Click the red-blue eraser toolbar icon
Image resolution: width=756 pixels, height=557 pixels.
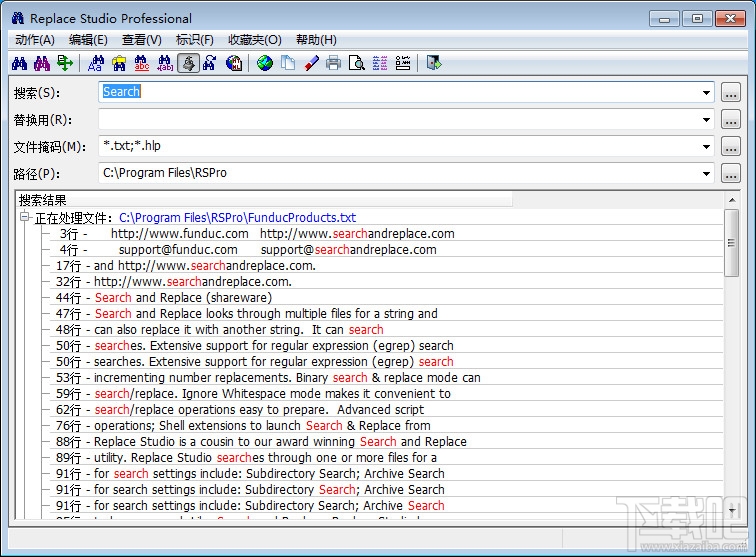[x=311, y=63]
